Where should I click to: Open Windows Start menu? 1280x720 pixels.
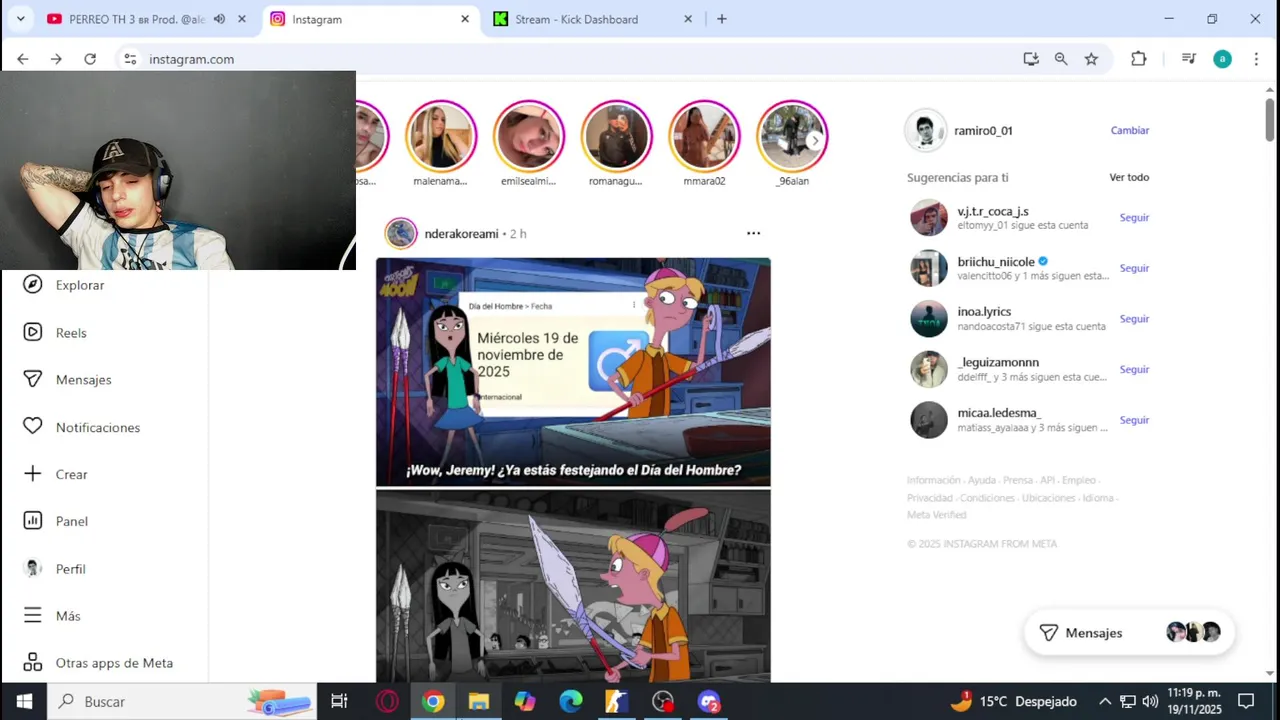tap(24, 702)
